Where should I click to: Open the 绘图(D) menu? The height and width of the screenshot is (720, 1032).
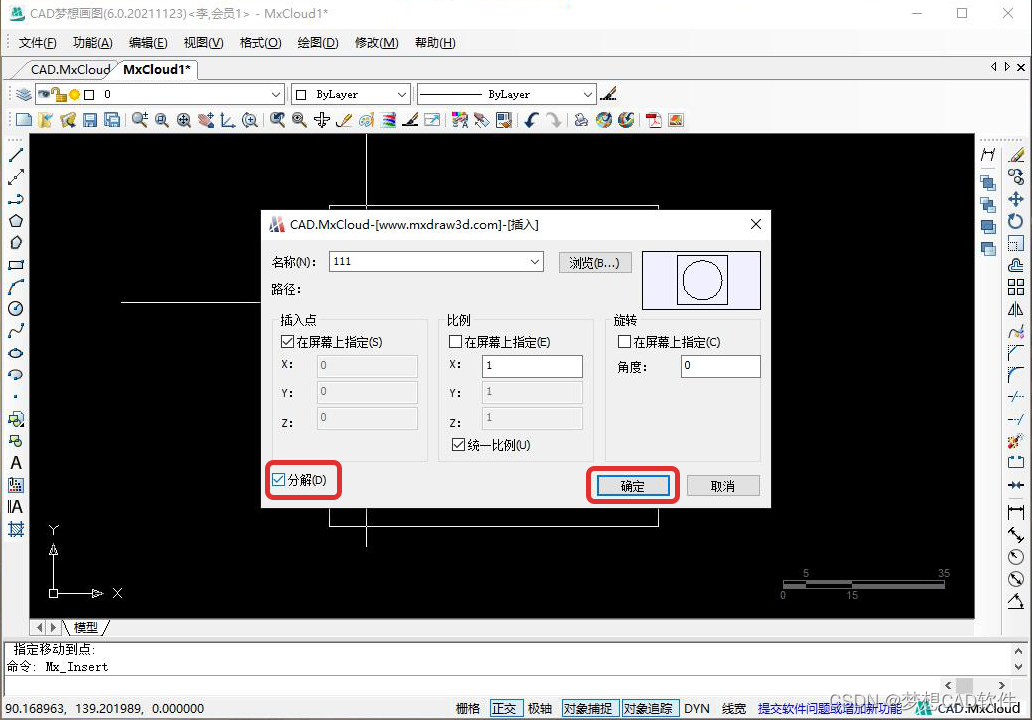click(318, 43)
